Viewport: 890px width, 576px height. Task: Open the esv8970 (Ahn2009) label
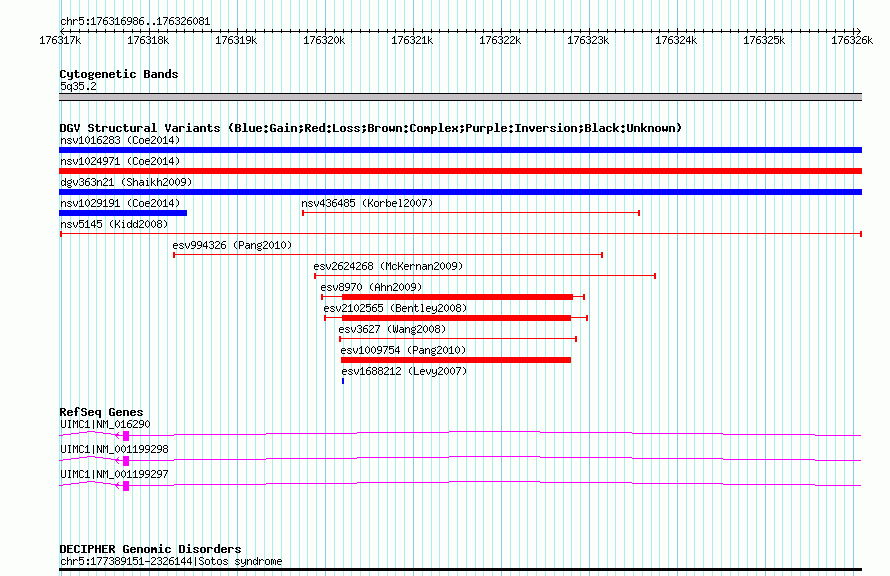pyautogui.click(x=371, y=287)
